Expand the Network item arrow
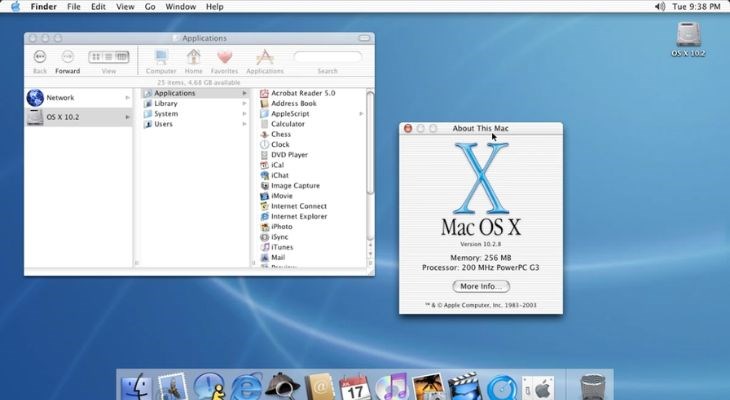Image resolution: width=730 pixels, height=400 pixels. point(127,98)
